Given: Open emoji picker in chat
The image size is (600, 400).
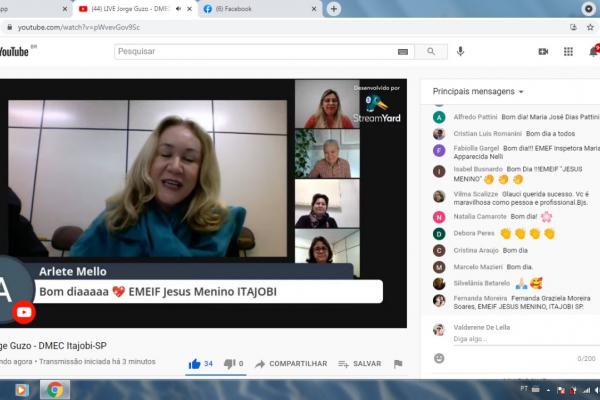Looking at the screenshot, I should point(439,357).
